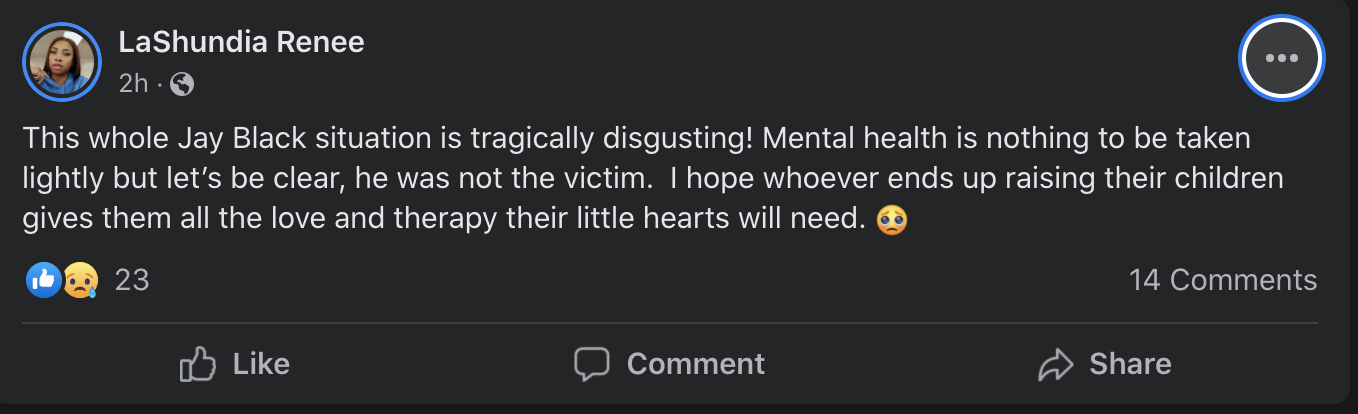Open the 14 Comments link
Viewport: 1358px width, 414px height.
point(1222,280)
